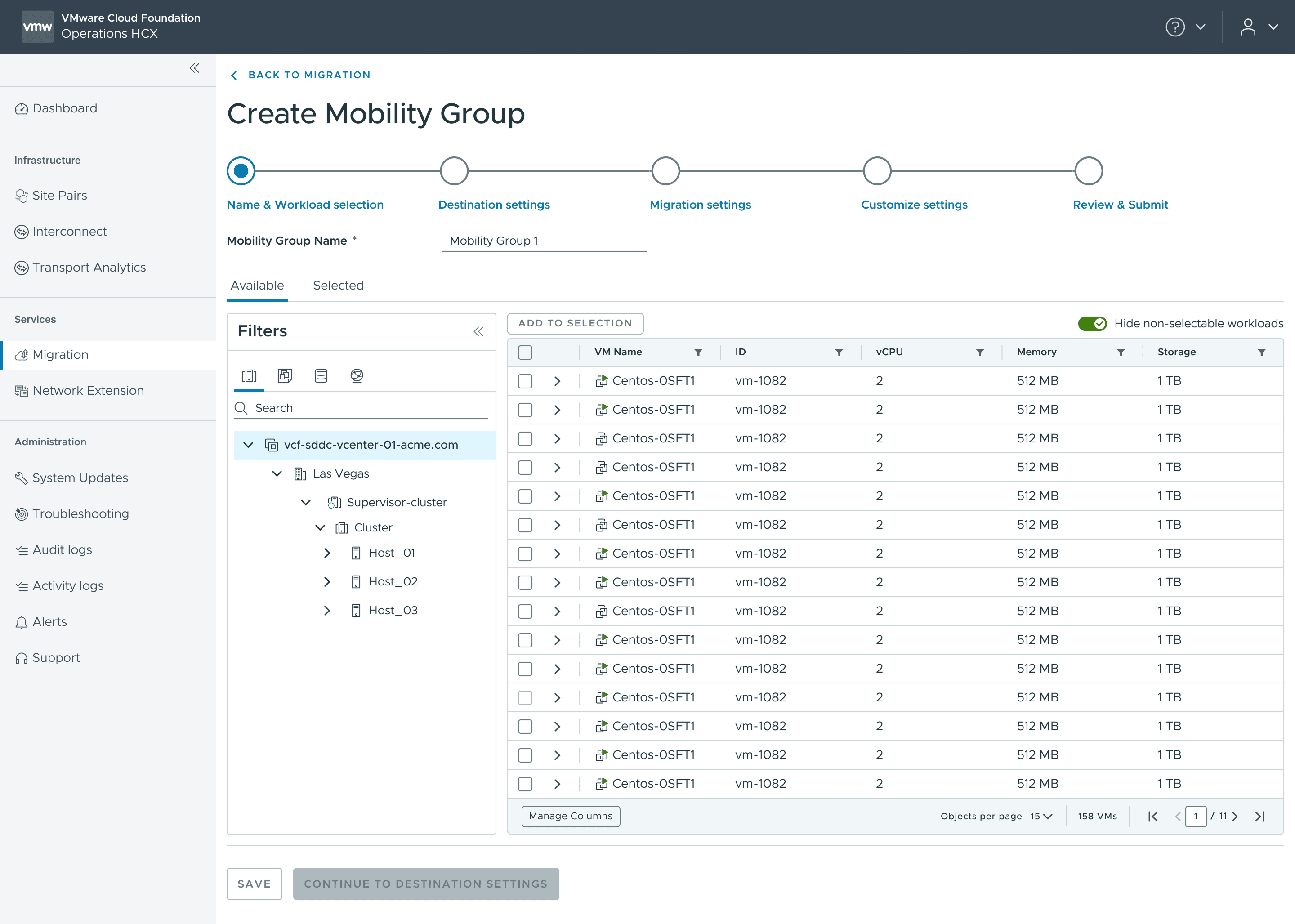Click the VMs and templates filter icon
This screenshot has width=1295, height=924.
tap(285, 375)
